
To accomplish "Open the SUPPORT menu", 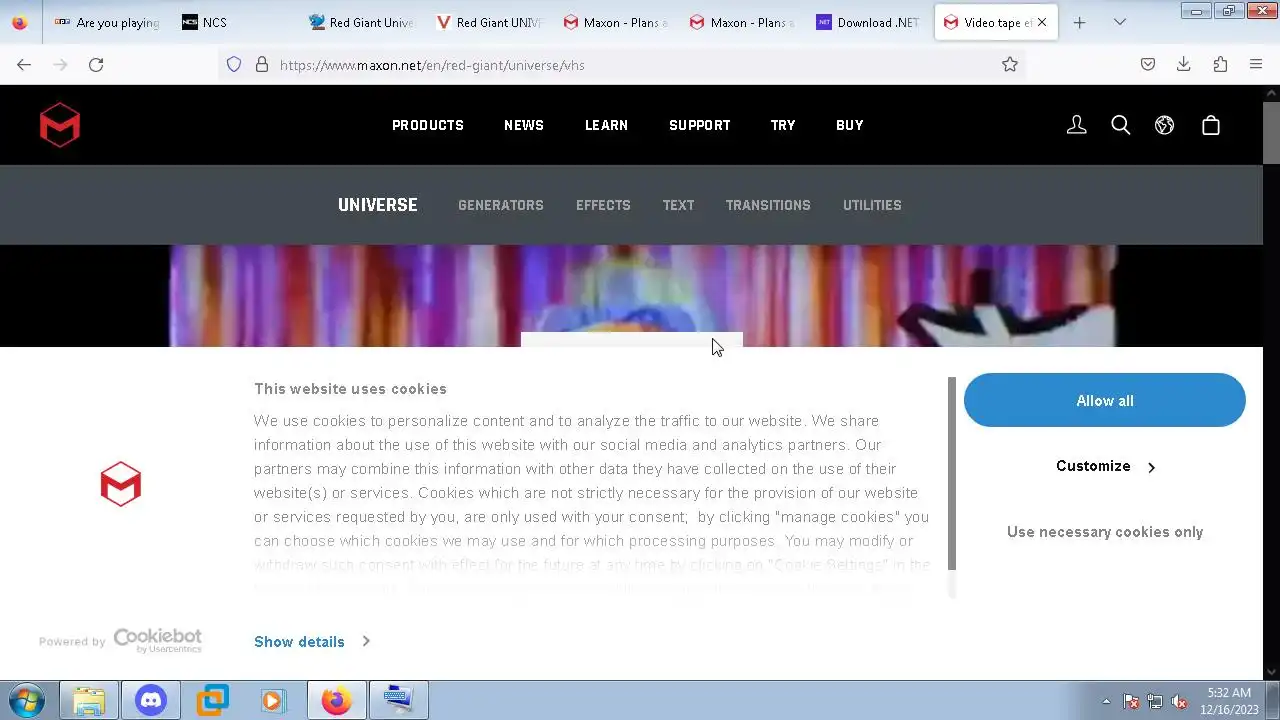I will point(700,125).
